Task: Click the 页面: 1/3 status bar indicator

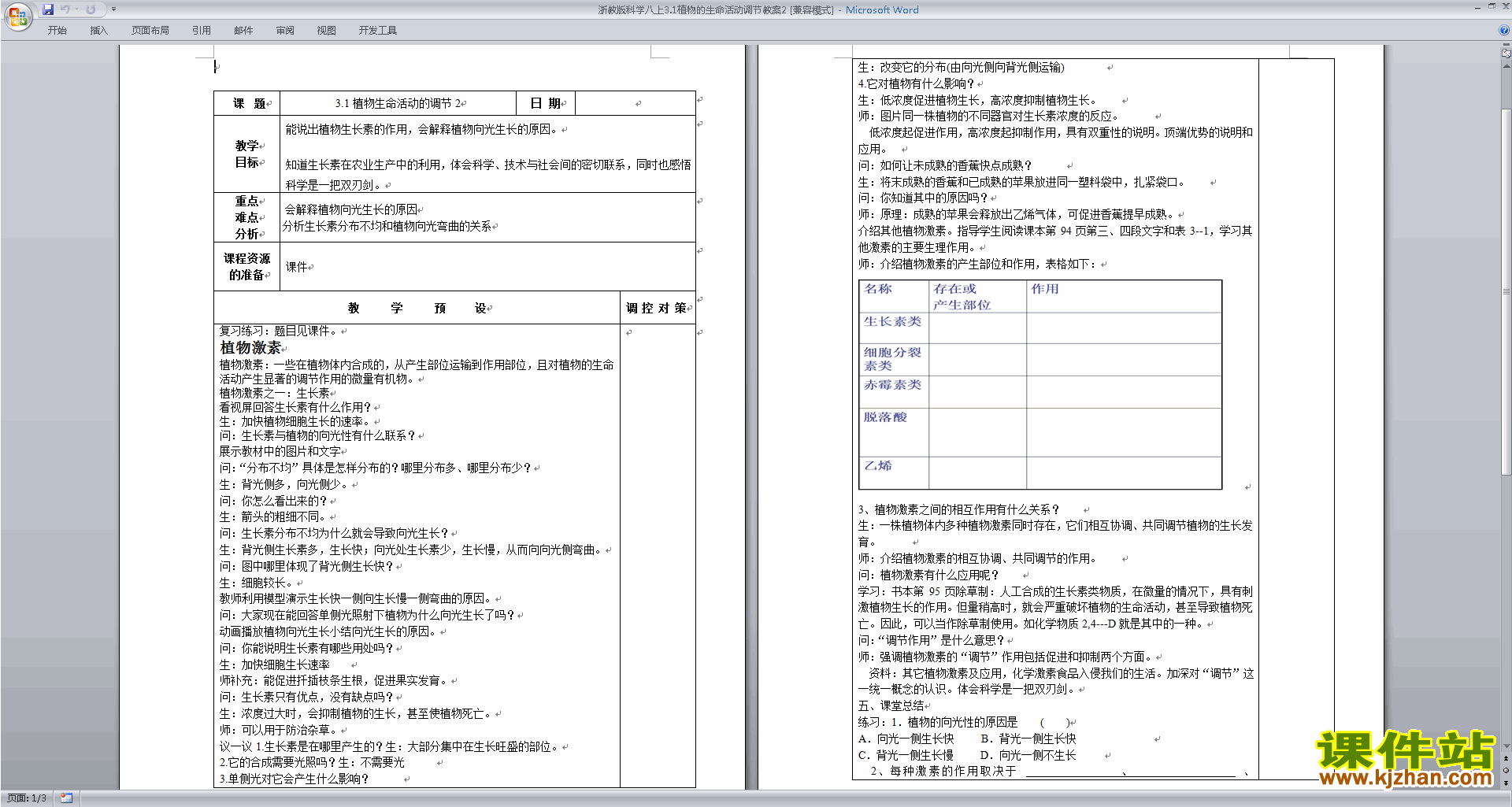Action: pyautogui.click(x=27, y=798)
